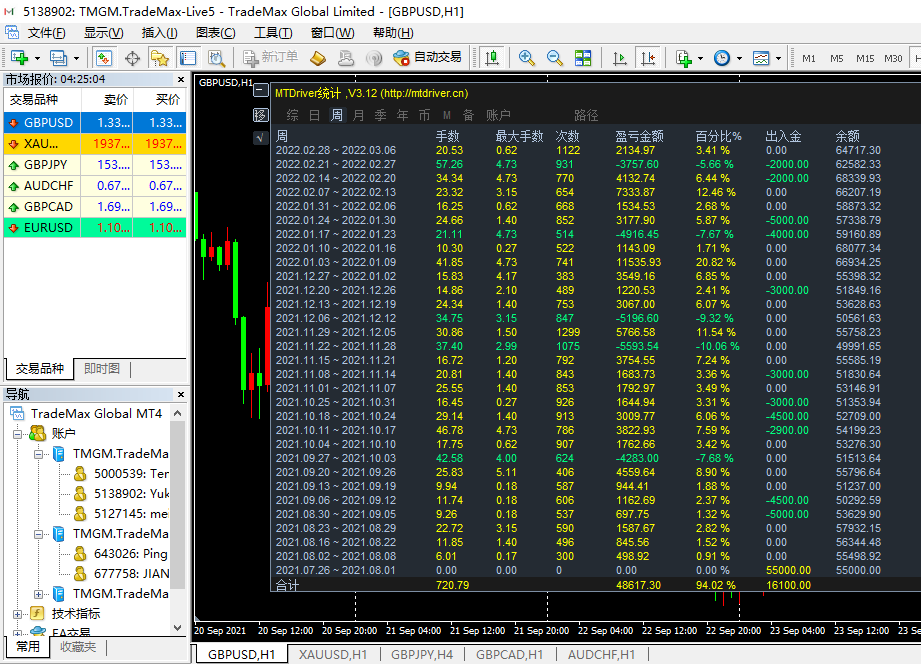
Task: Open the Market Watch window icon
Action: click(x=104, y=58)
